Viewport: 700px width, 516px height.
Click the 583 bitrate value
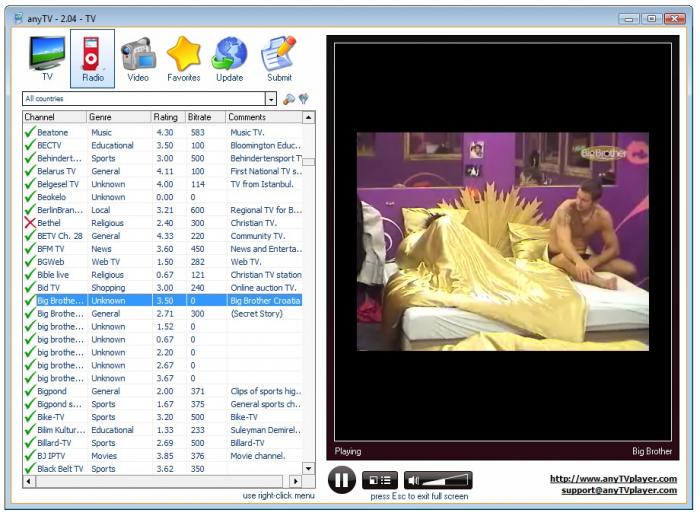coord(197,132)
